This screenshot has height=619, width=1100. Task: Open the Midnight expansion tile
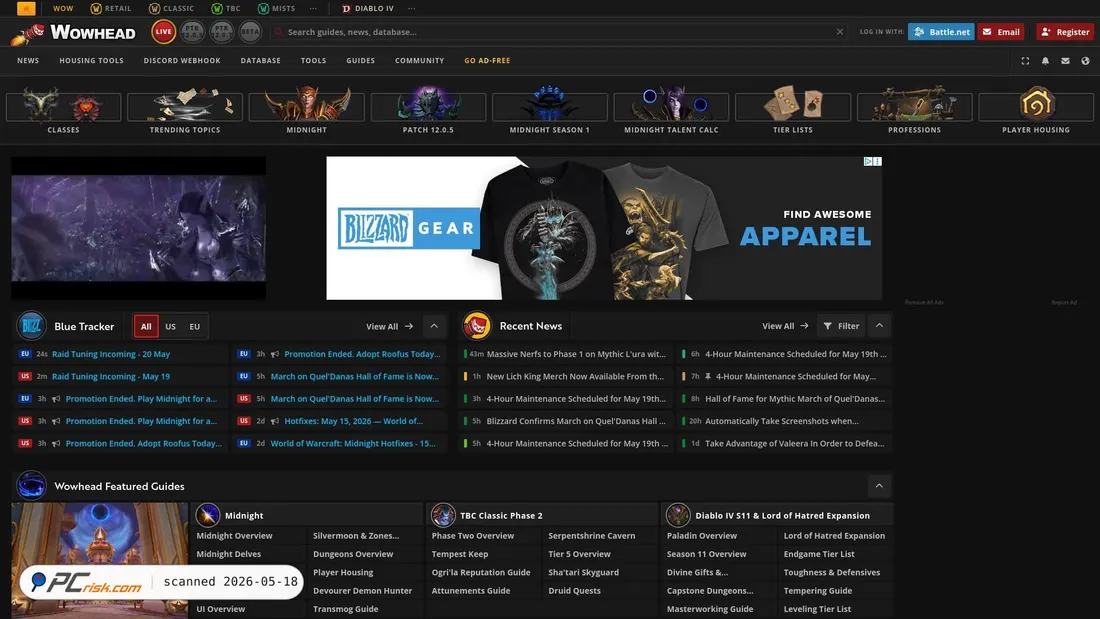coord(307,109)
